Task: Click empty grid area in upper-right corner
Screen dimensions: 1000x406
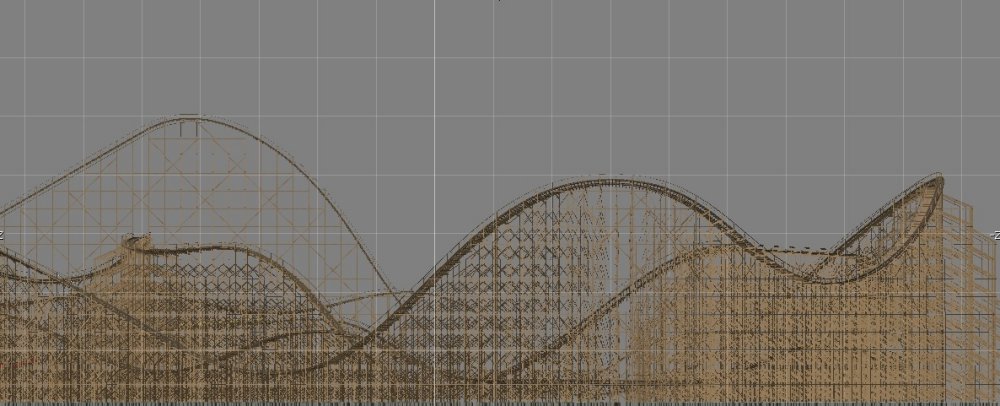Action: click(x=900, y=60)
